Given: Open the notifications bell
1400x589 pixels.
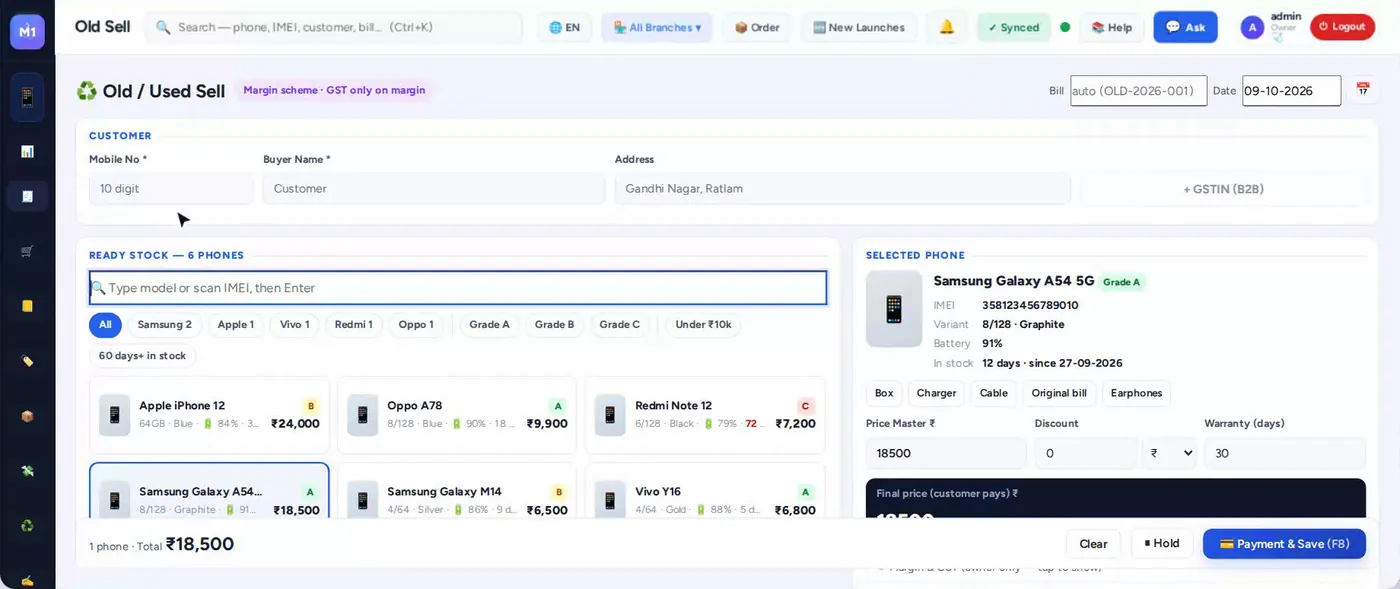Looking at the screenshot, I should pyautogui.click(x=946, y=27).
